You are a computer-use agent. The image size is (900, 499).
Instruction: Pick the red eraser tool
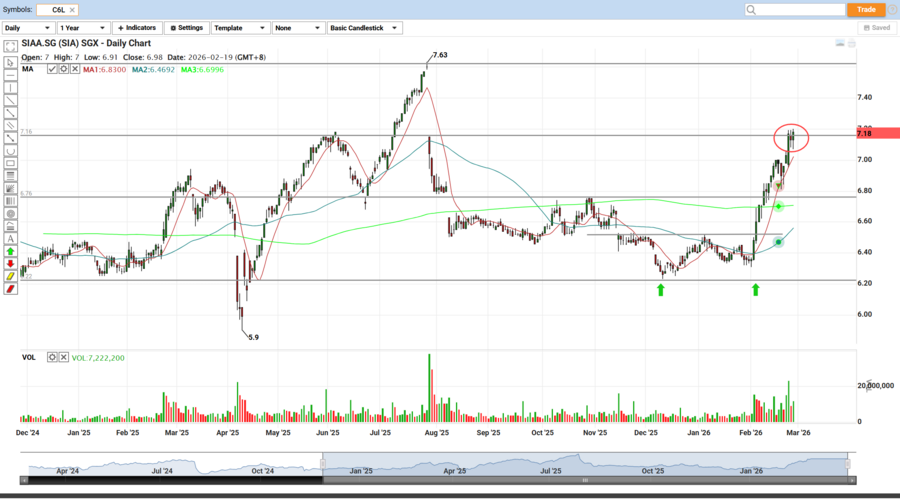pos(10,289)
